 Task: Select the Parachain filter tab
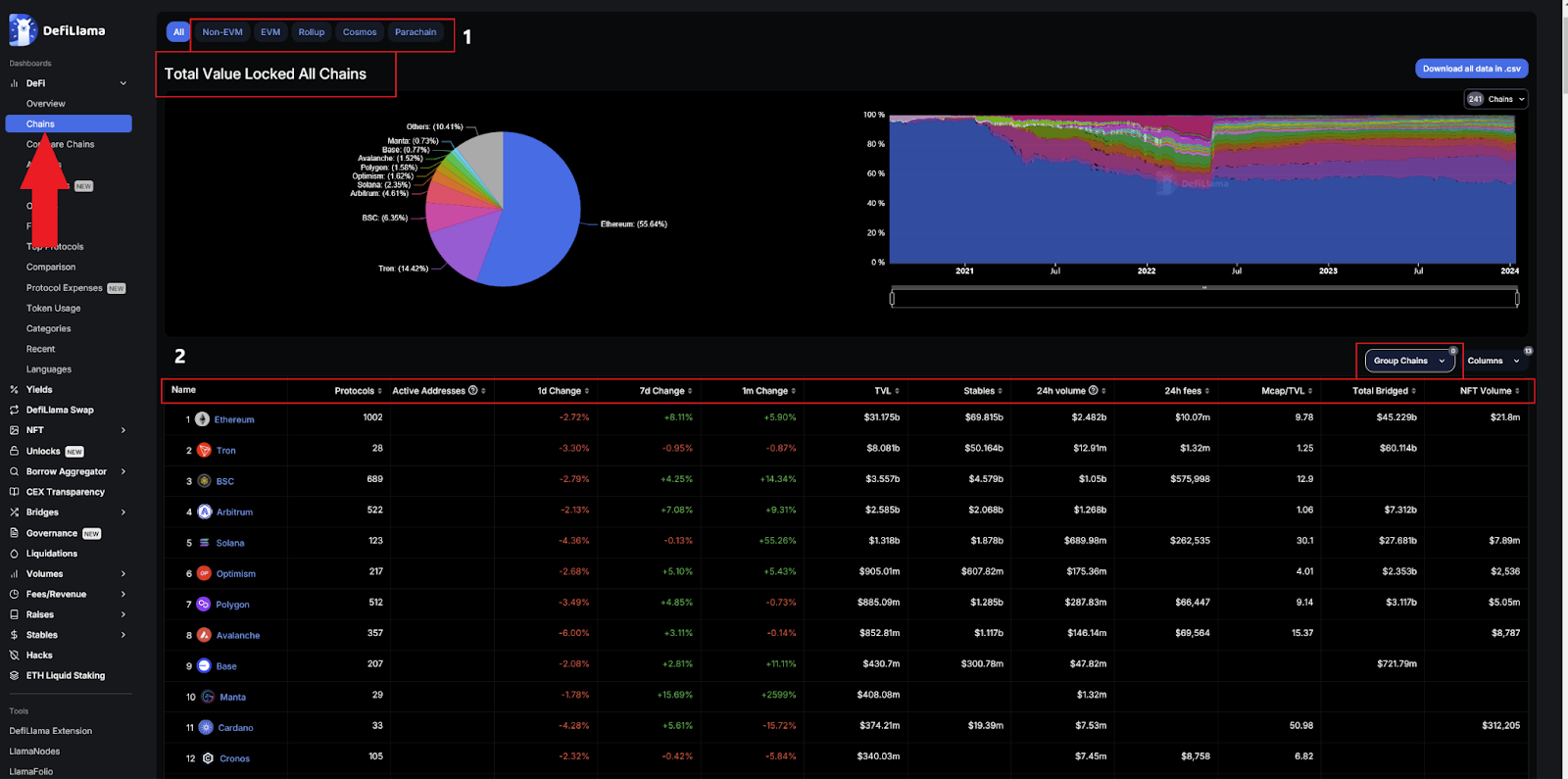point(416,32)
